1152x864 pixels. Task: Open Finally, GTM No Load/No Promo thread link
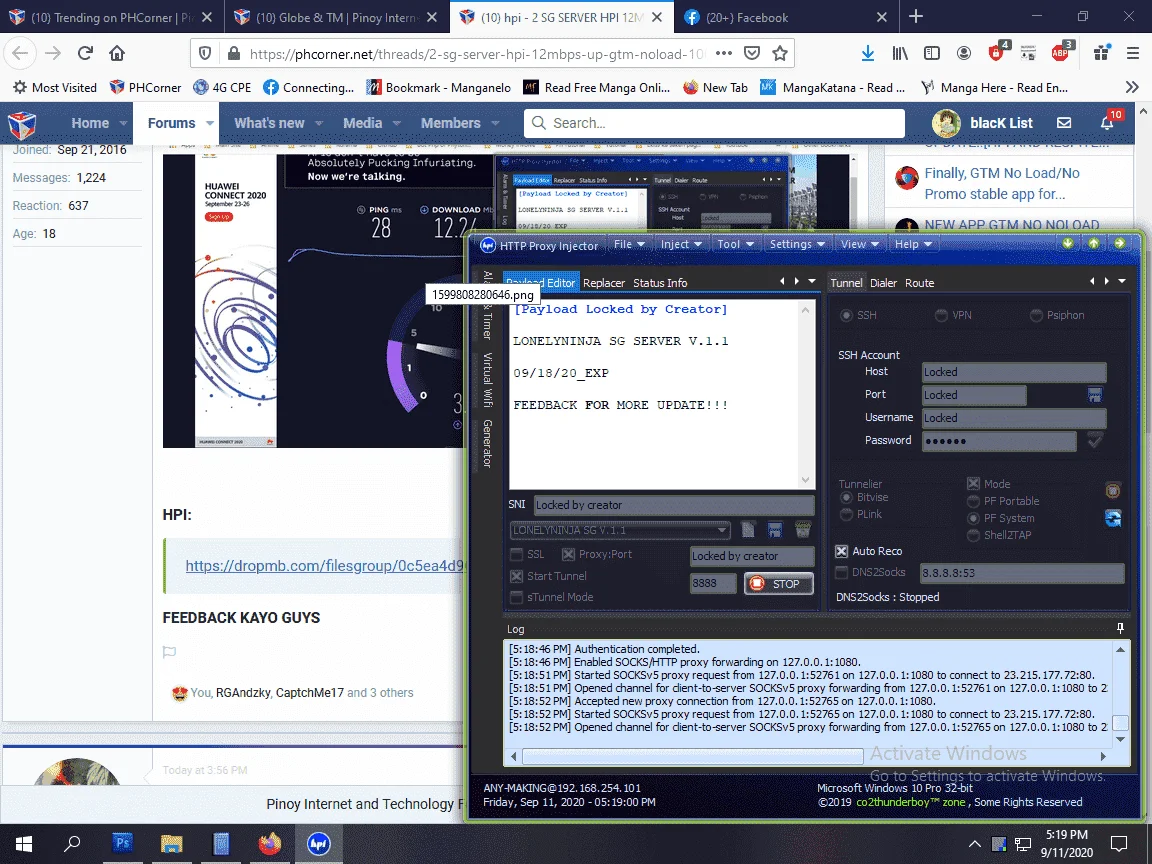click(x=1002, y=184)
